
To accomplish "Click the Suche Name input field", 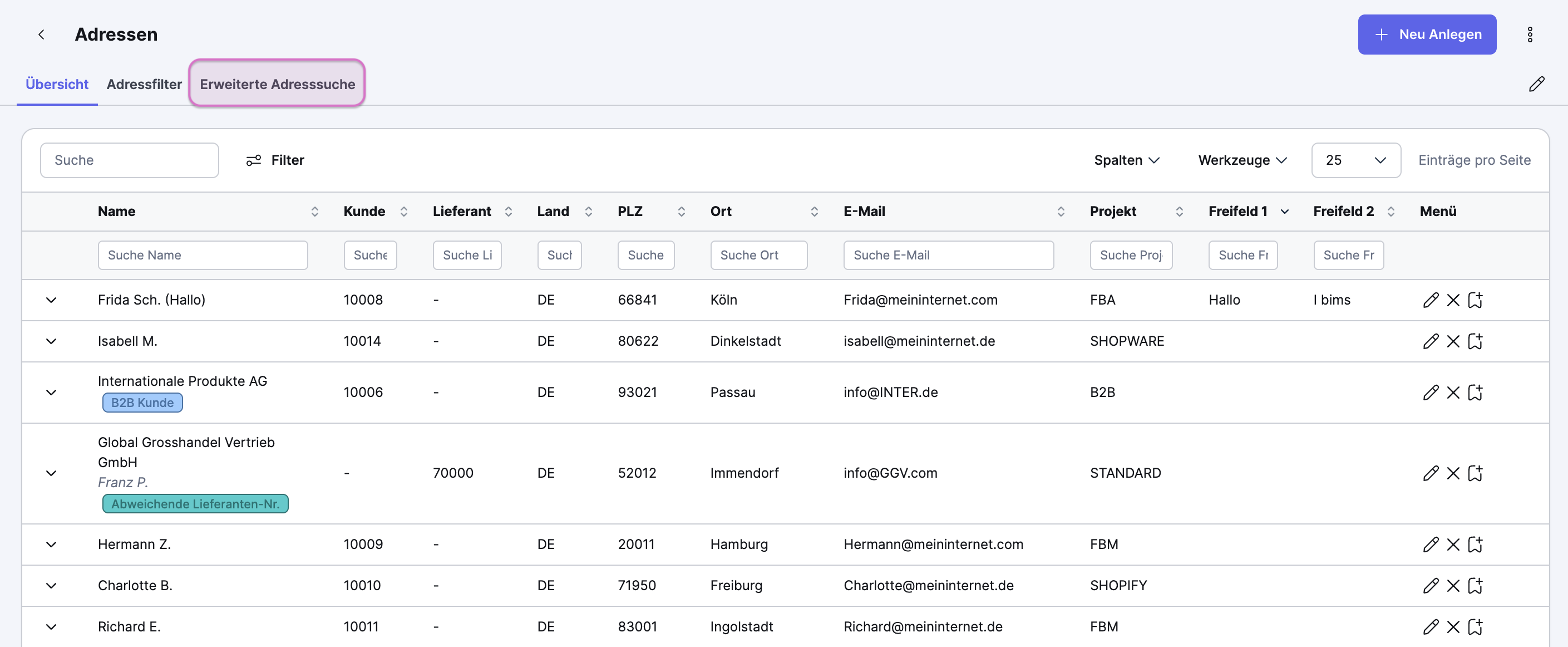I will [202, 255].
